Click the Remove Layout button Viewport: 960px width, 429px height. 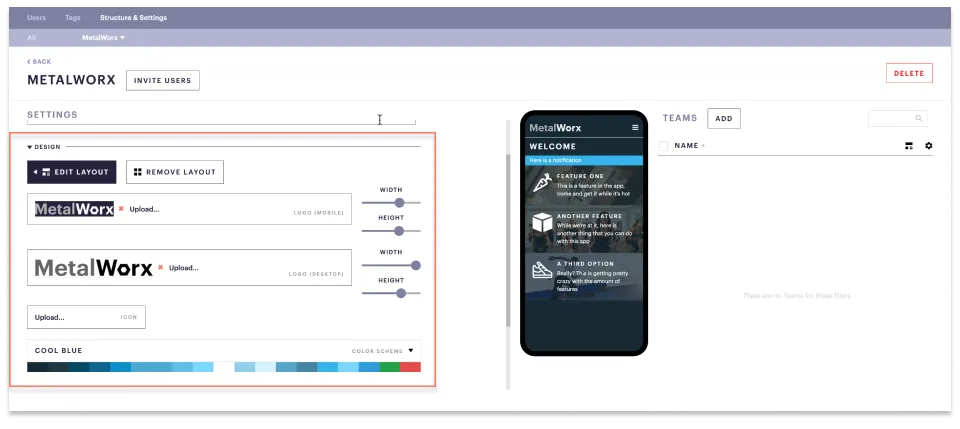[175, 172]
